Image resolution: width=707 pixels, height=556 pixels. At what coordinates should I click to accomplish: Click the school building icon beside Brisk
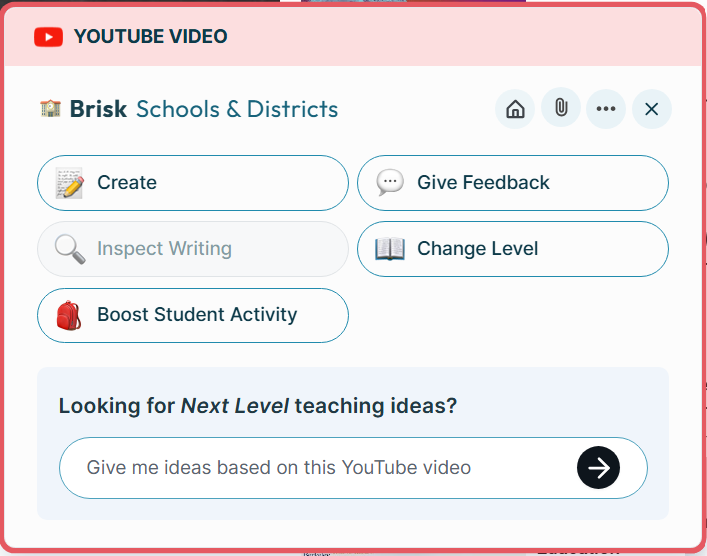point(50,108)
